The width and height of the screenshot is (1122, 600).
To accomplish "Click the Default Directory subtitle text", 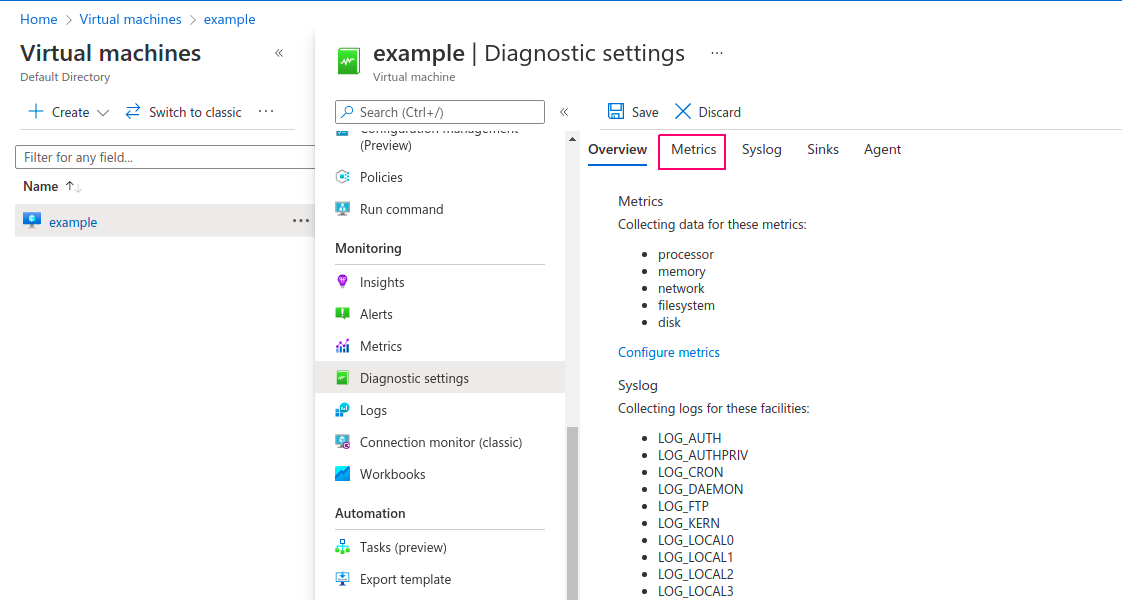I will pyautogui.click(x=65, y=77).
